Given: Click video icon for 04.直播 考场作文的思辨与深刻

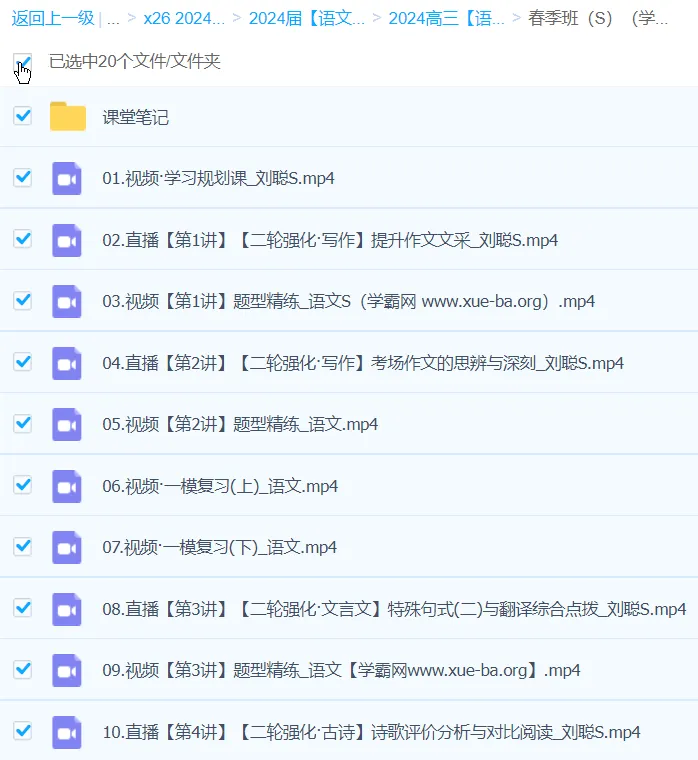Looking at the screenshot, I should point(67,363).
